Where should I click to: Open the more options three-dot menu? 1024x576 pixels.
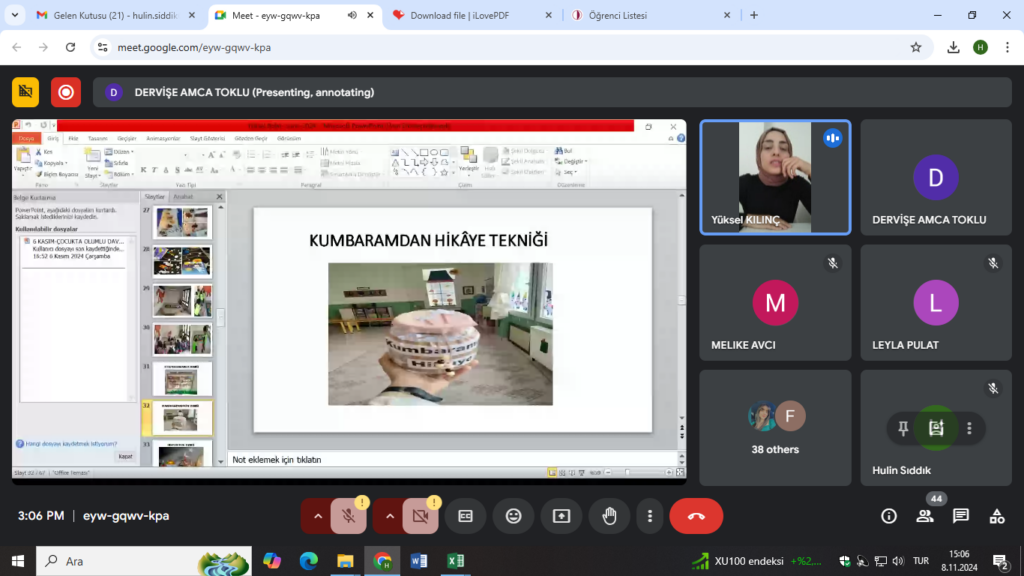click(x=650, y=516)
